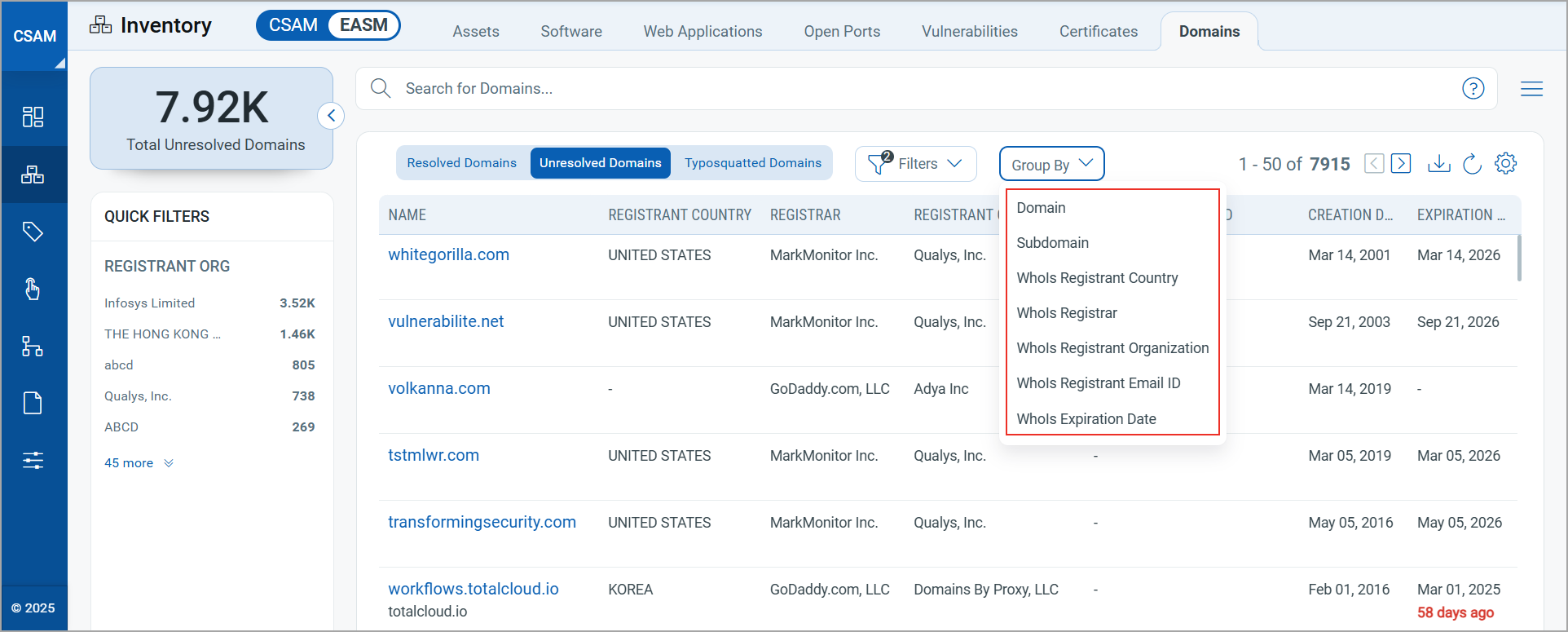Open the help question mark icon
Viewport: 1568px width, 632px height.
[1473, 88]
